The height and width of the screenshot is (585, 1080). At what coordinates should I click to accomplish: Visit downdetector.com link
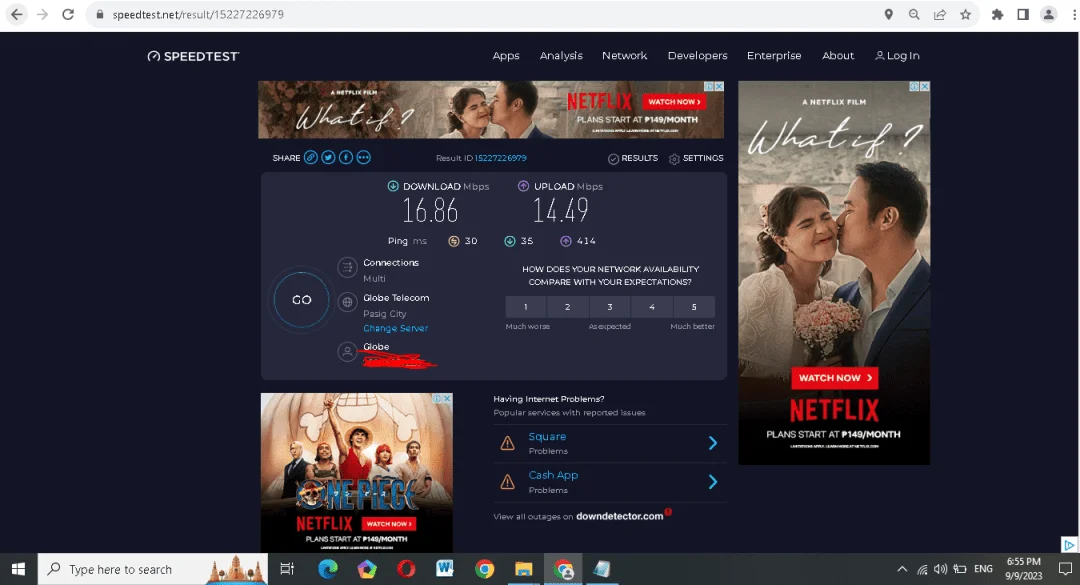tap(619, 516)
